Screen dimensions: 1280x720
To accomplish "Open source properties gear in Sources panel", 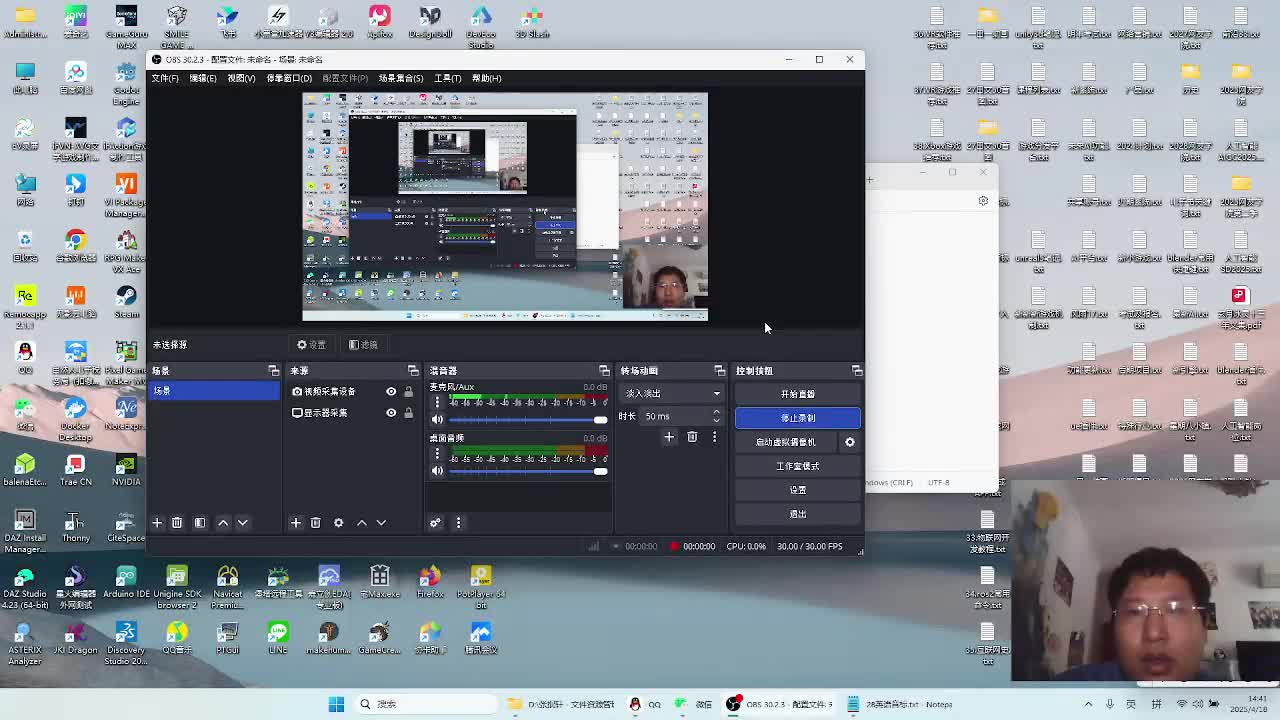I will pos(339,523).
